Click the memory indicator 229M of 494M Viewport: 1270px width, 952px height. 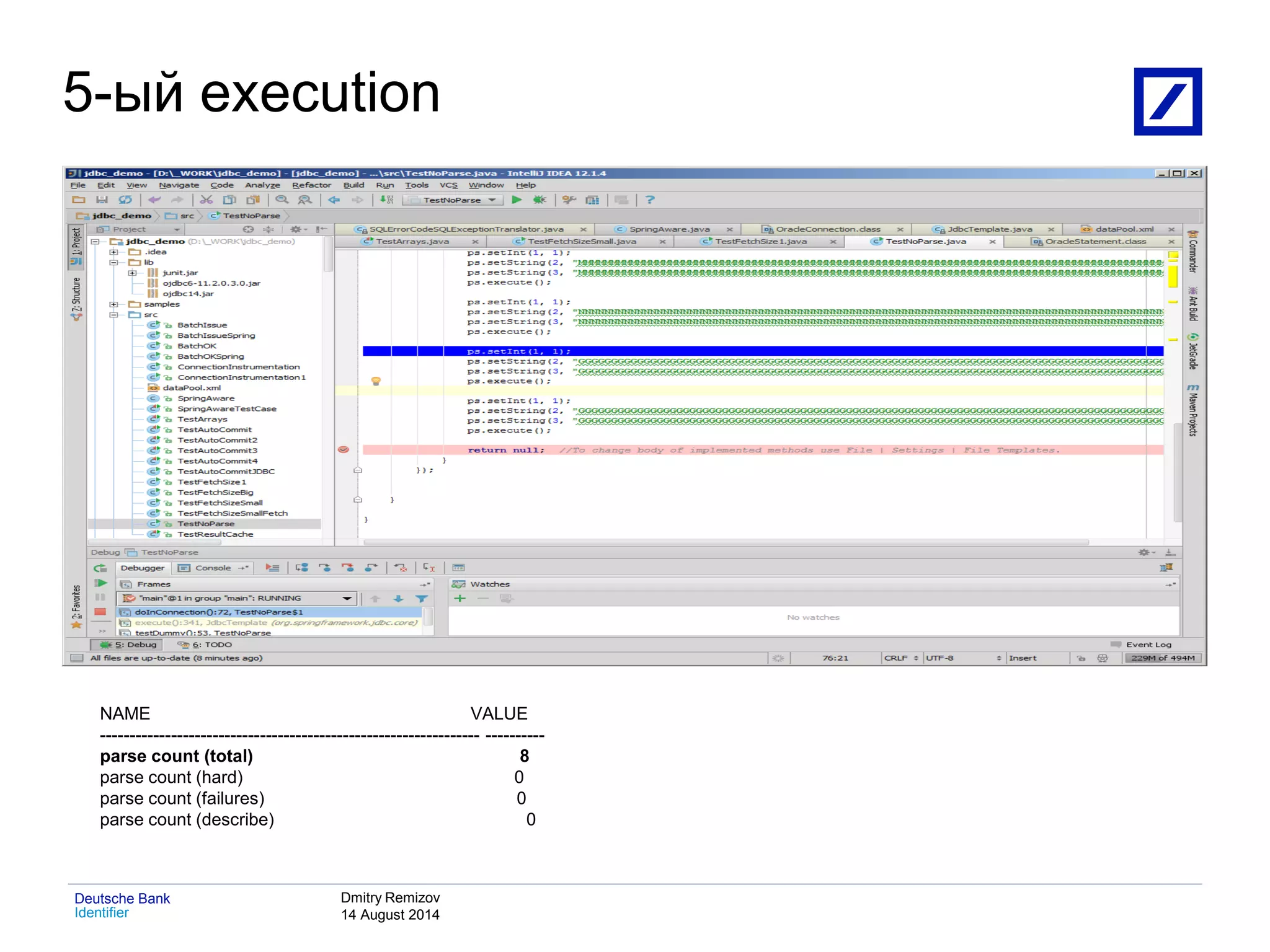point(1163,658)
